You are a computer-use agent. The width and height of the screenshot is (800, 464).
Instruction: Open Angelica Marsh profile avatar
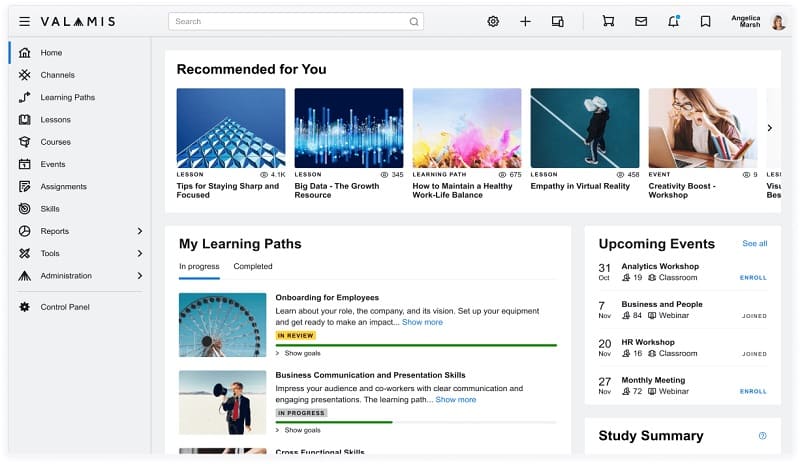(778, 22)
